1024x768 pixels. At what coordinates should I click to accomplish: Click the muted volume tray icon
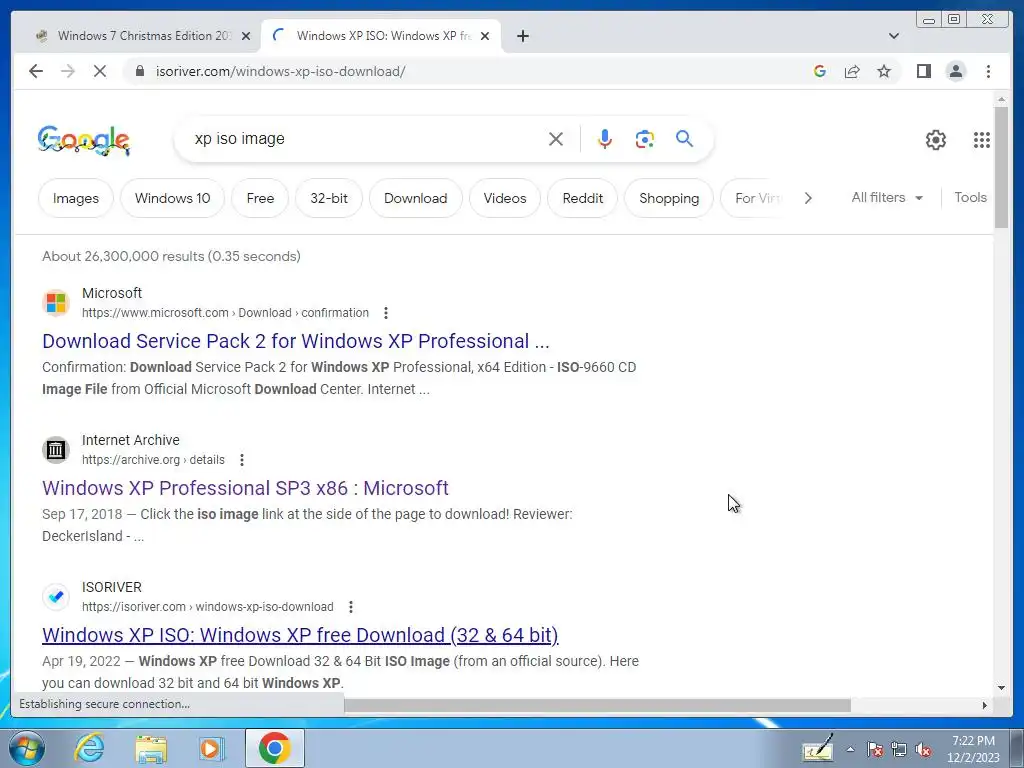[x=923, y=750]
